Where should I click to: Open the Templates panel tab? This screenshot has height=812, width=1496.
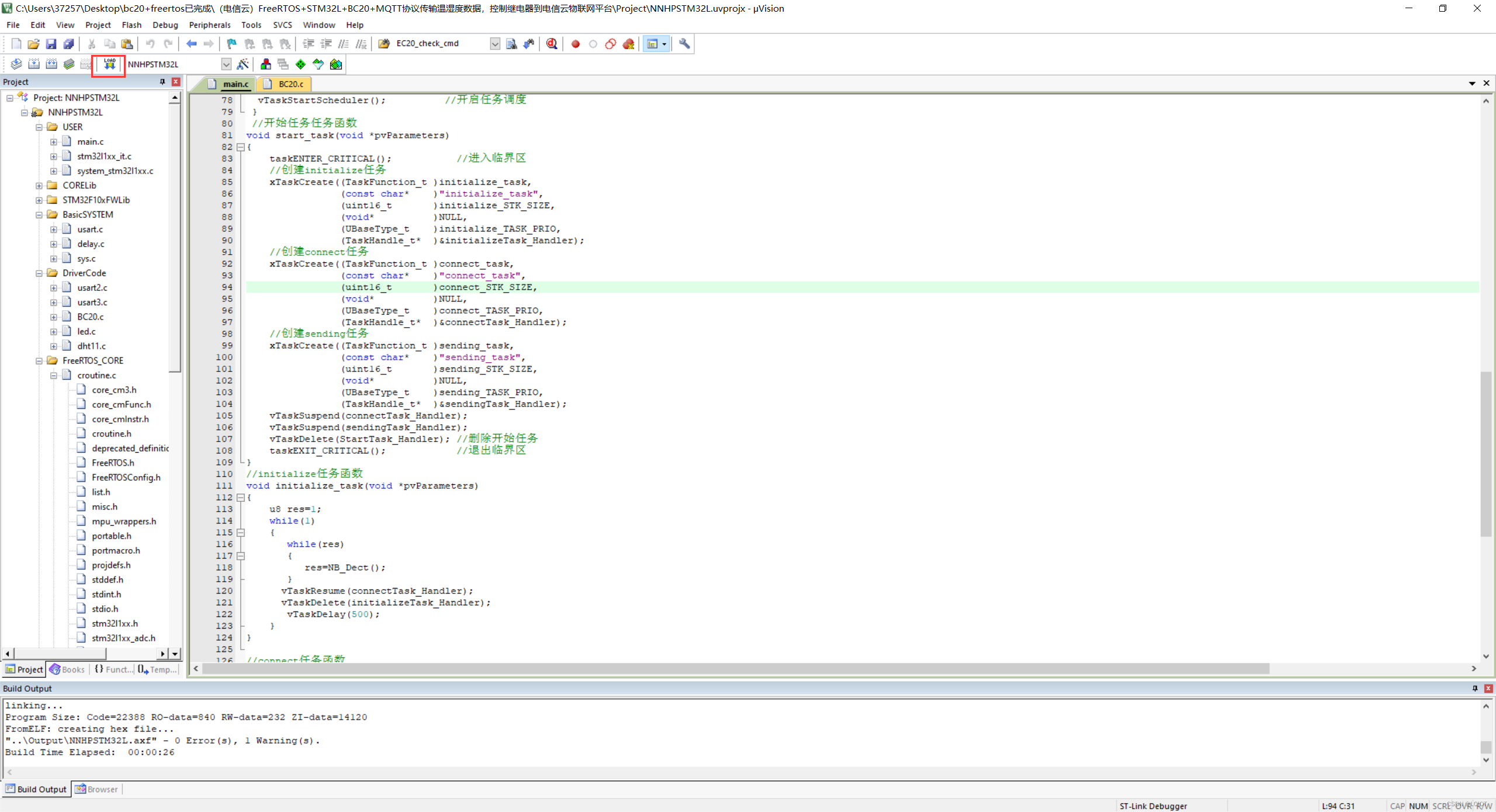157,669
